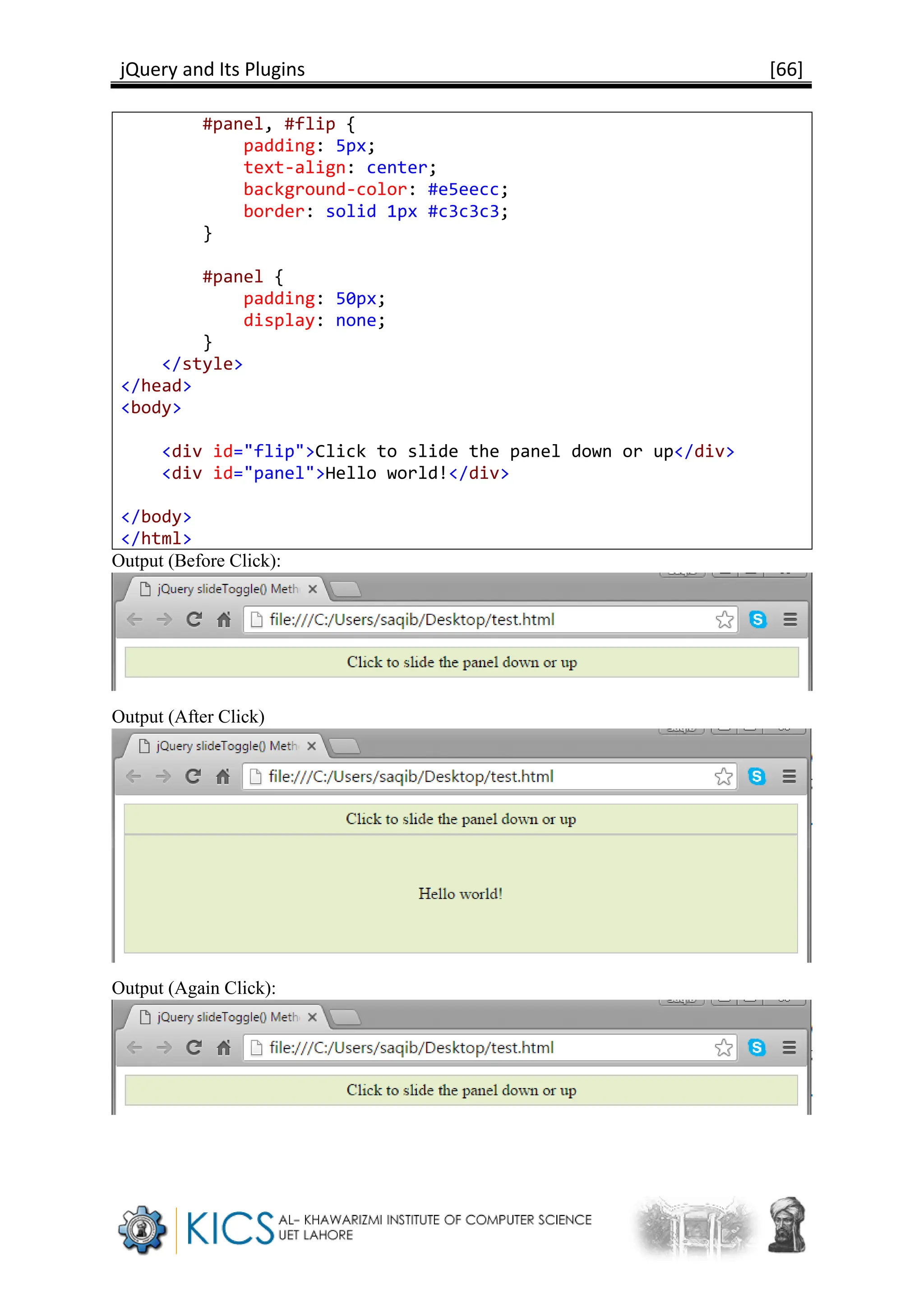This screenshot has height=1307, width=924.
Task: Click reload icon in third browser screenshot
Action: tap(194, 1047)
